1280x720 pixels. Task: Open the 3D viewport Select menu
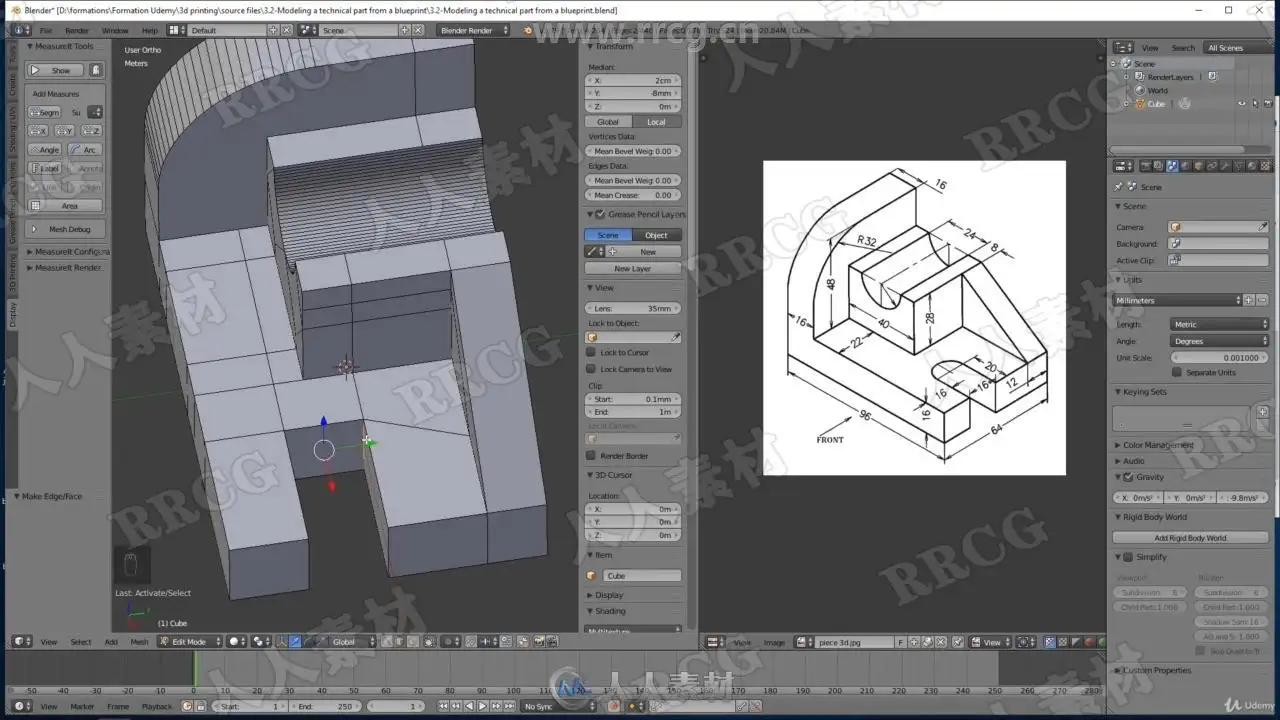click(x=81, y=642)
